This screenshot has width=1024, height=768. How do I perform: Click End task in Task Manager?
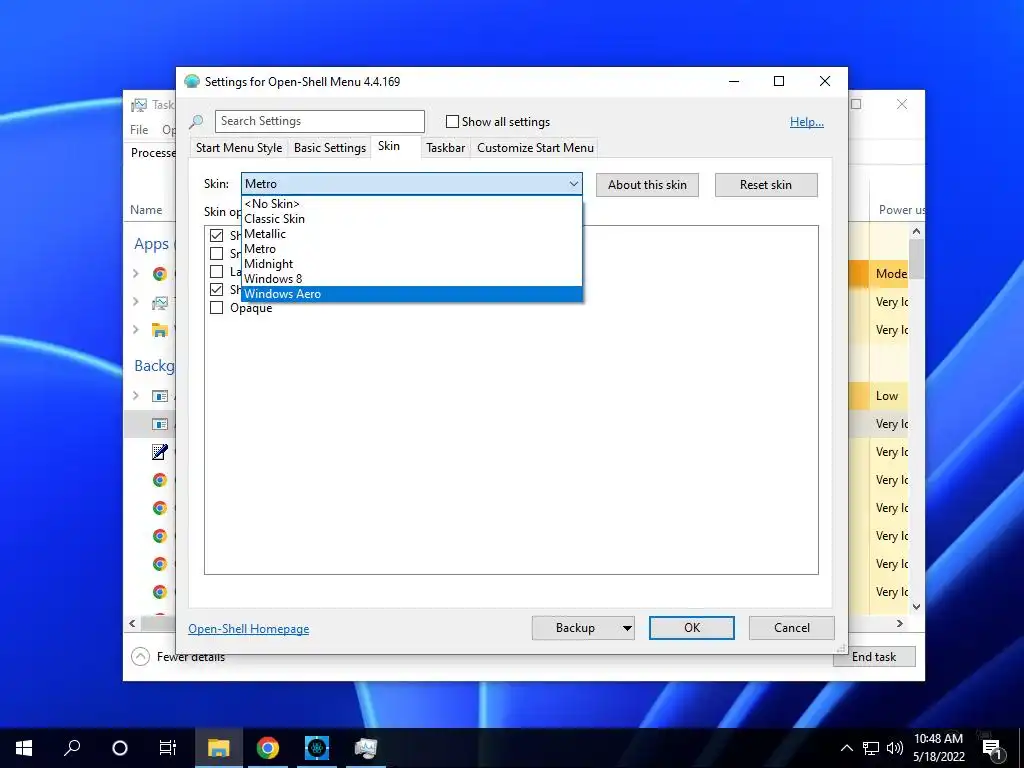pyautogui.click(x=874, y=657)
